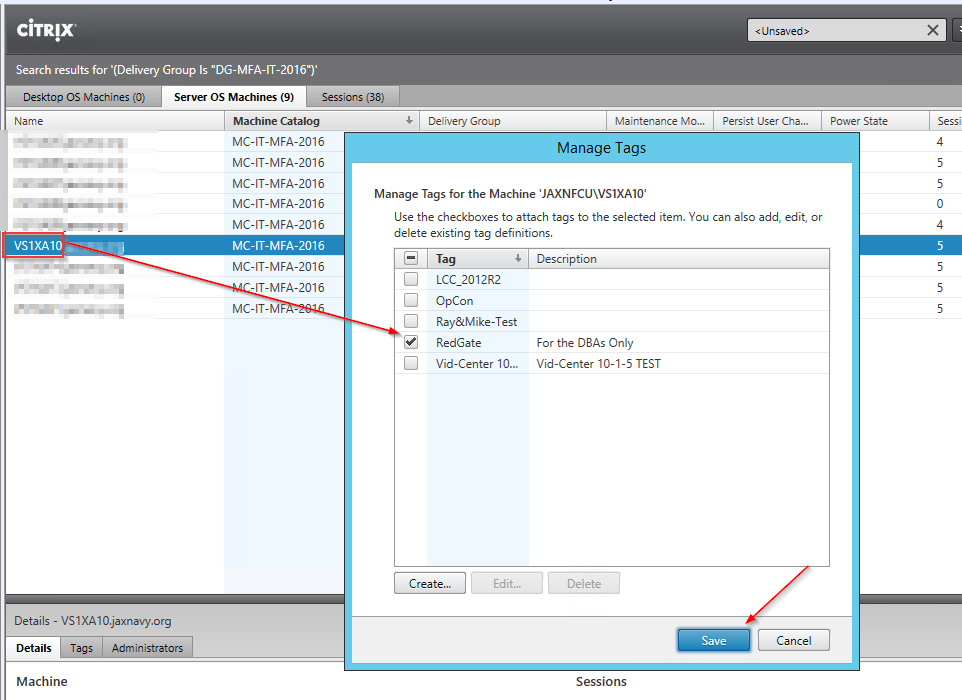Select the OpCon tag name
This screenshot has height=700, width=962.
(455, 301)
